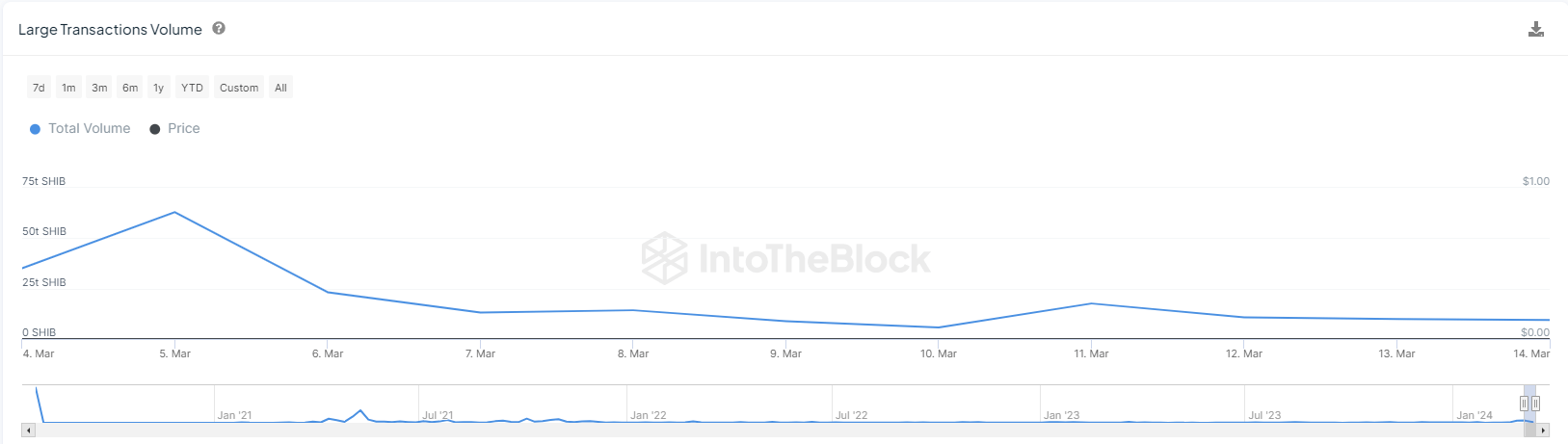This screenshot has width=1568, height=444.
Task: Show the 1y time range
Action: [x=159, y=88]
